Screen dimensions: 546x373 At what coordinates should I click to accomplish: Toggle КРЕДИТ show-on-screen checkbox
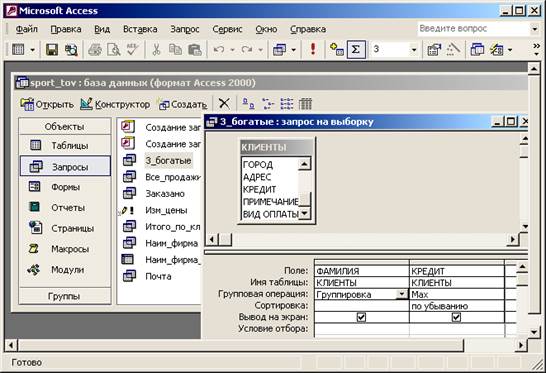(x=456, y=317)
